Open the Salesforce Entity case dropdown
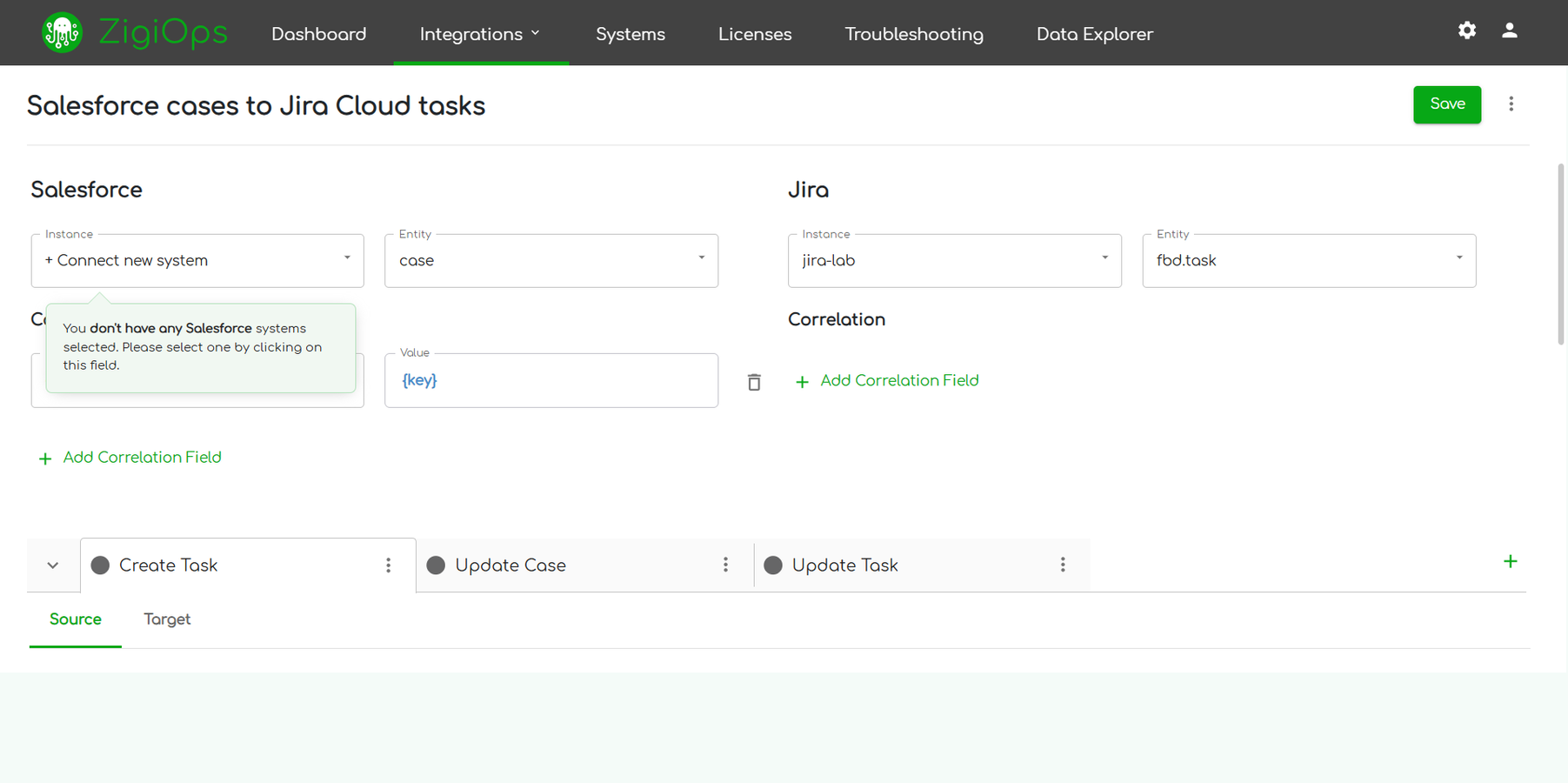Image resolution: width=1568 pixels, height=783 pixels. [x=551, y=260]
